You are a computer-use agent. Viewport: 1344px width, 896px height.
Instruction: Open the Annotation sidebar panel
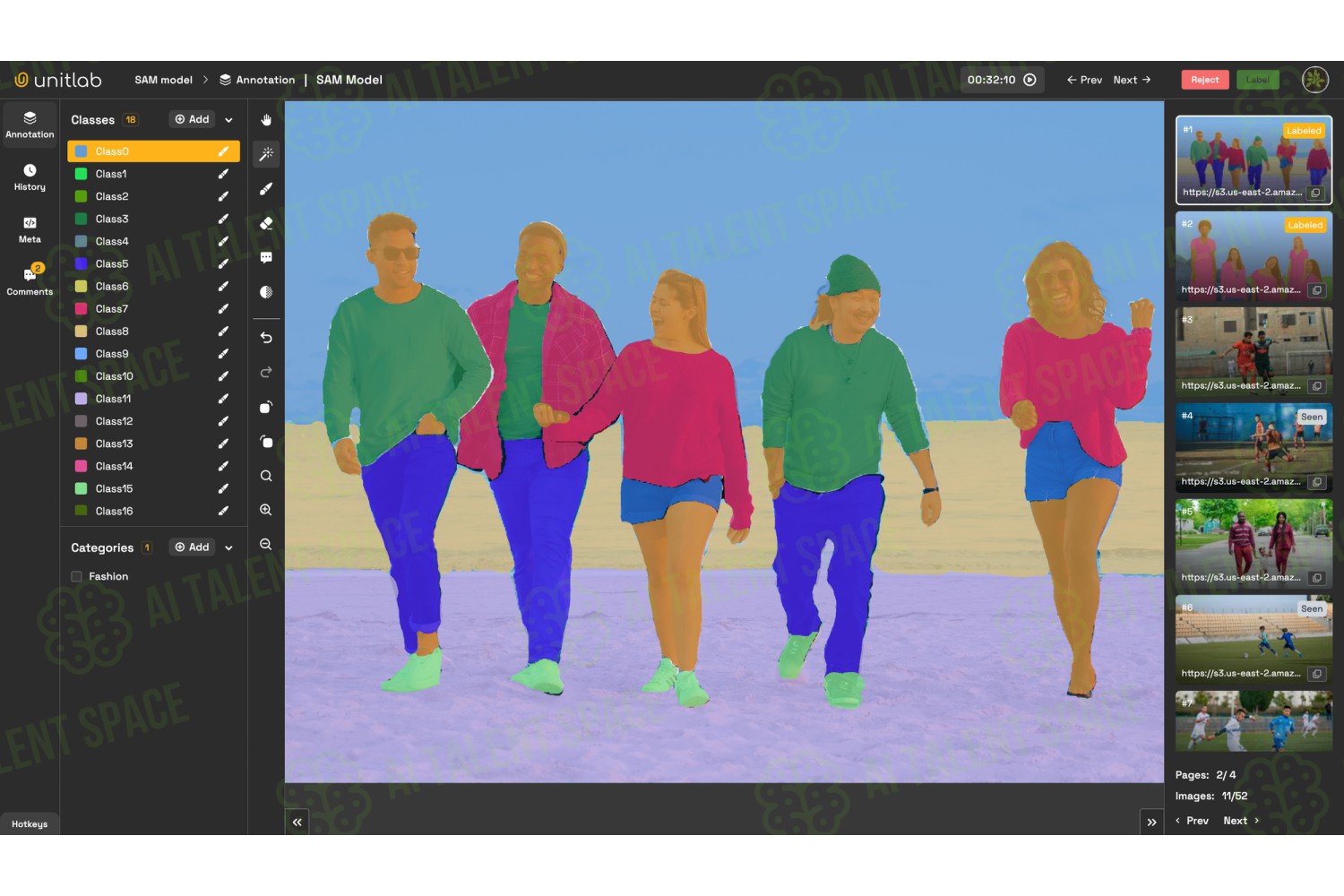click(30, 125)
